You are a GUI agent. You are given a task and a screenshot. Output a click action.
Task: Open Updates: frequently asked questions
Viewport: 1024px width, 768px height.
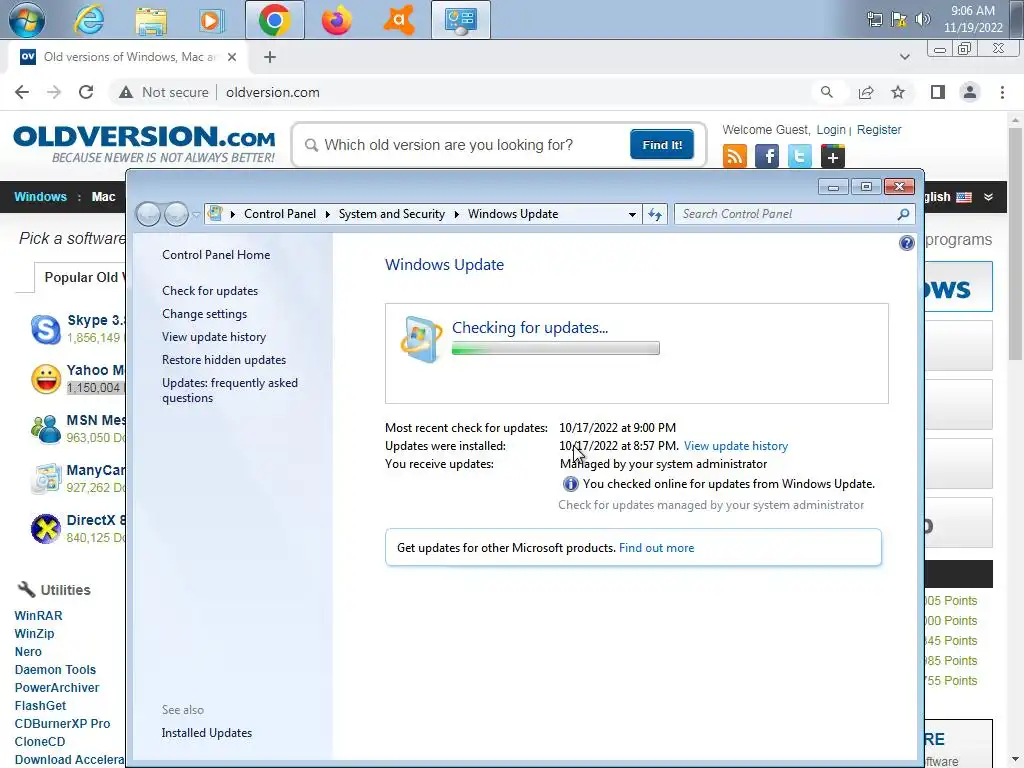230,391
